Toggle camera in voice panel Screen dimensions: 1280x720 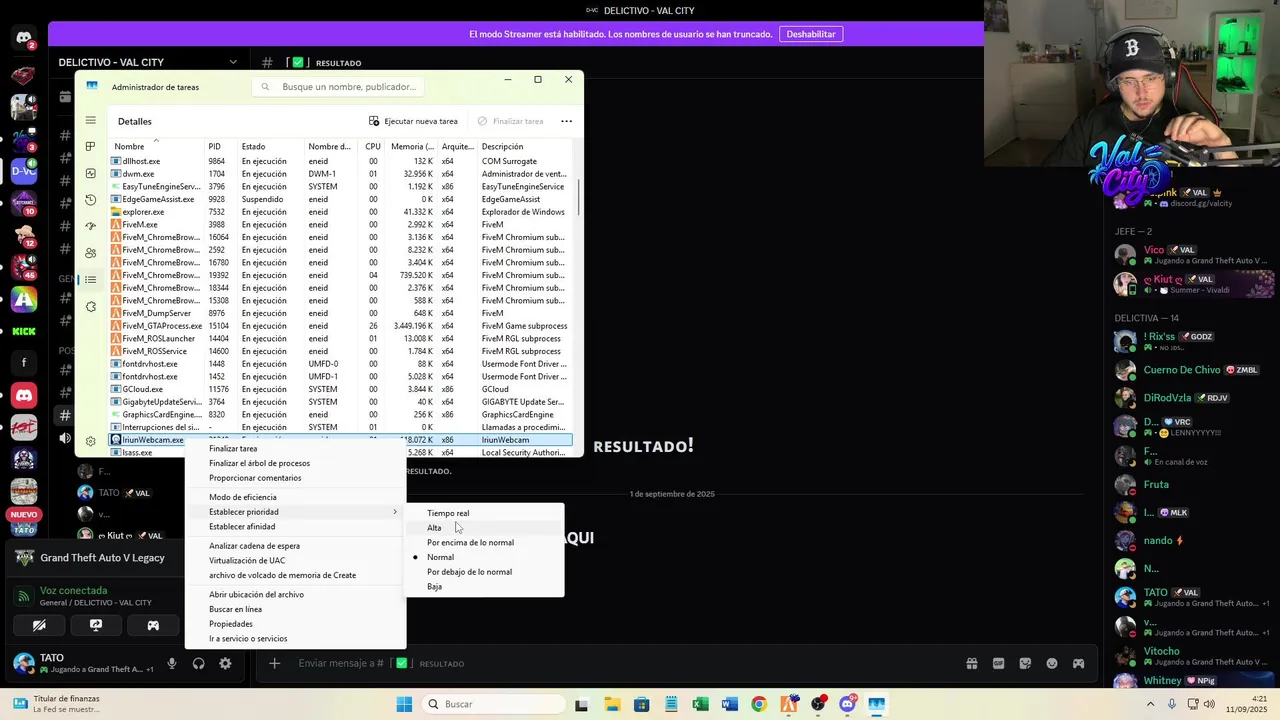click(39, 625)
